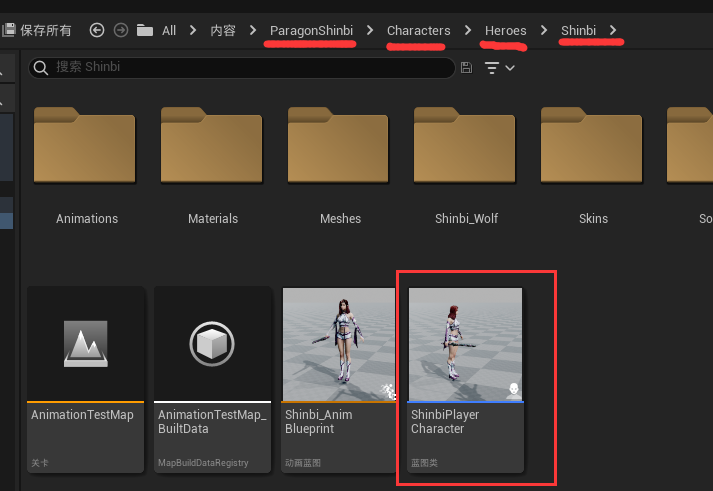Screen dimensions: 713x491
Task: Click the magnifier search icon
Action: point(40,68)
